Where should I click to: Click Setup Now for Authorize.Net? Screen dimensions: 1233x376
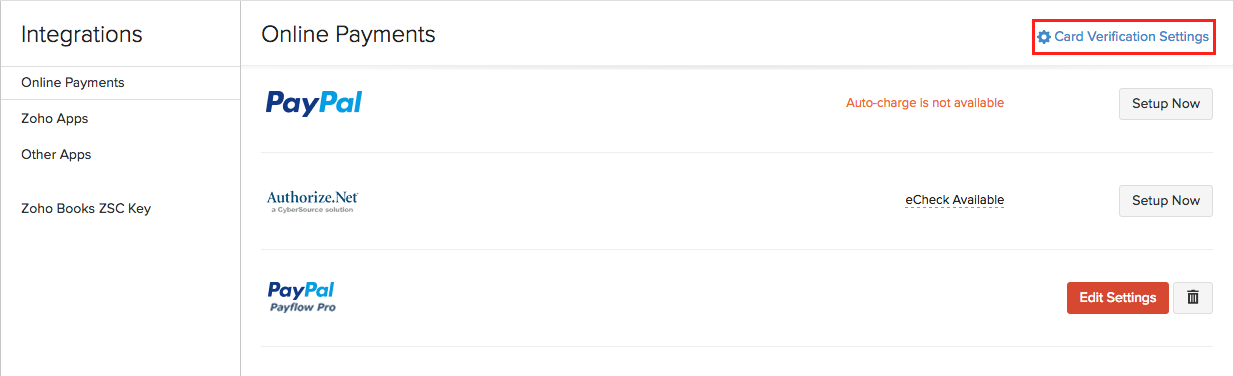[1165, 201]
